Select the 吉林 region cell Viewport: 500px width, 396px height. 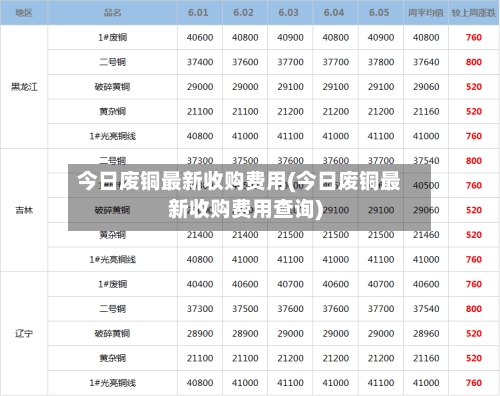click(24, 210)
